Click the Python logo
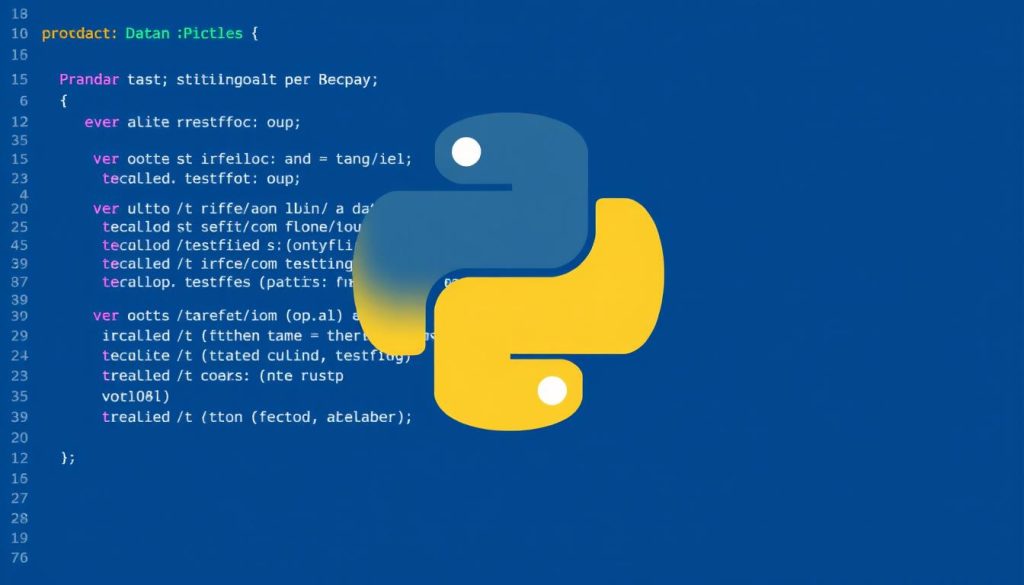The width and height of the screenshot is (1024, 585). tap(509, 271)
